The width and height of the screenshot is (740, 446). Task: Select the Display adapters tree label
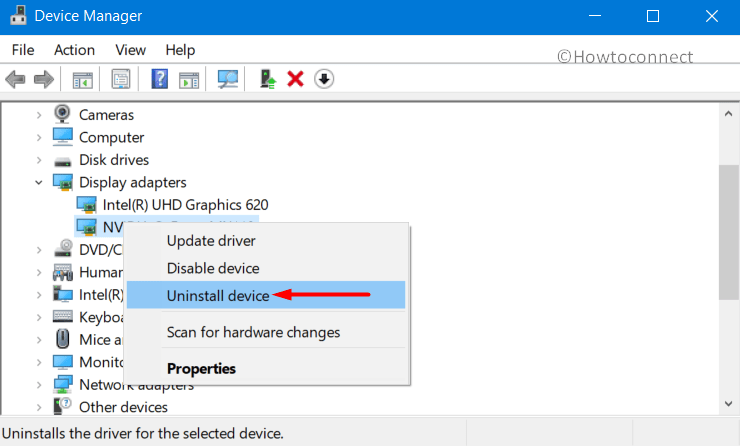tap(133, 182)
